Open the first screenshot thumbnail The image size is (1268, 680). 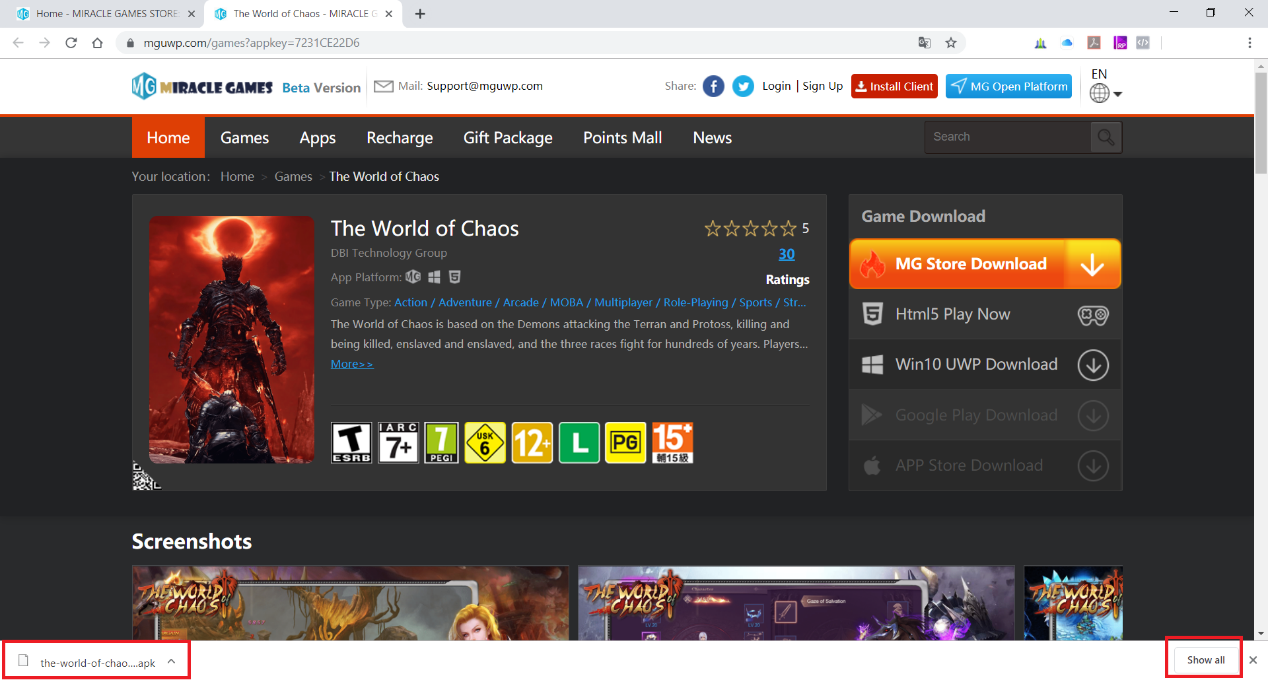(x=350, y=603)
